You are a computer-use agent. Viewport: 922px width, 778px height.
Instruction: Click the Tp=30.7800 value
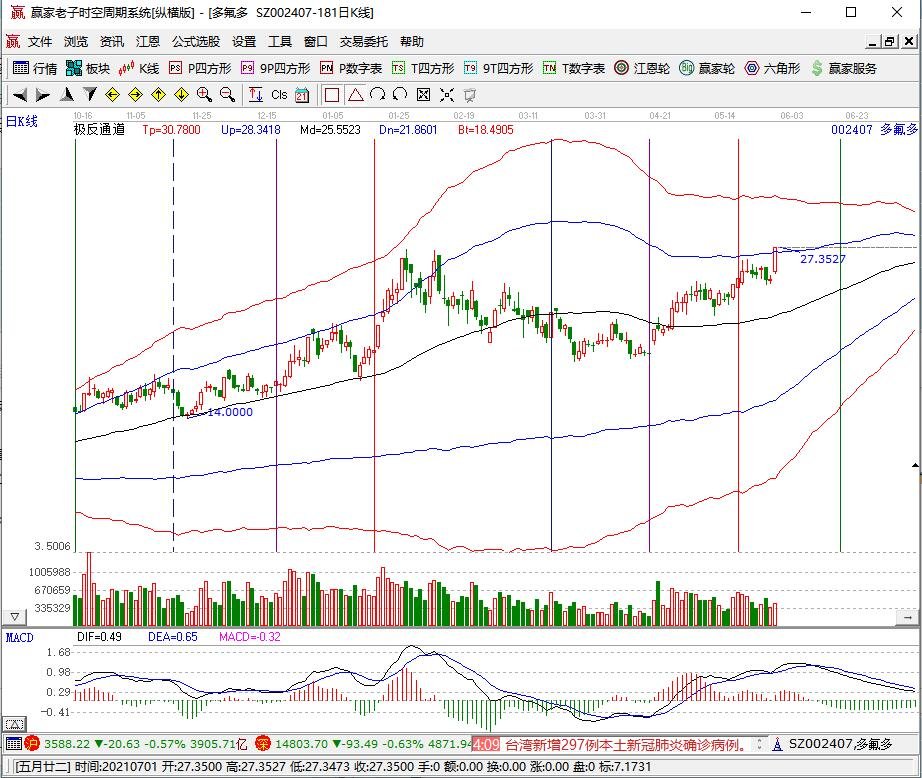click(171, 129)
